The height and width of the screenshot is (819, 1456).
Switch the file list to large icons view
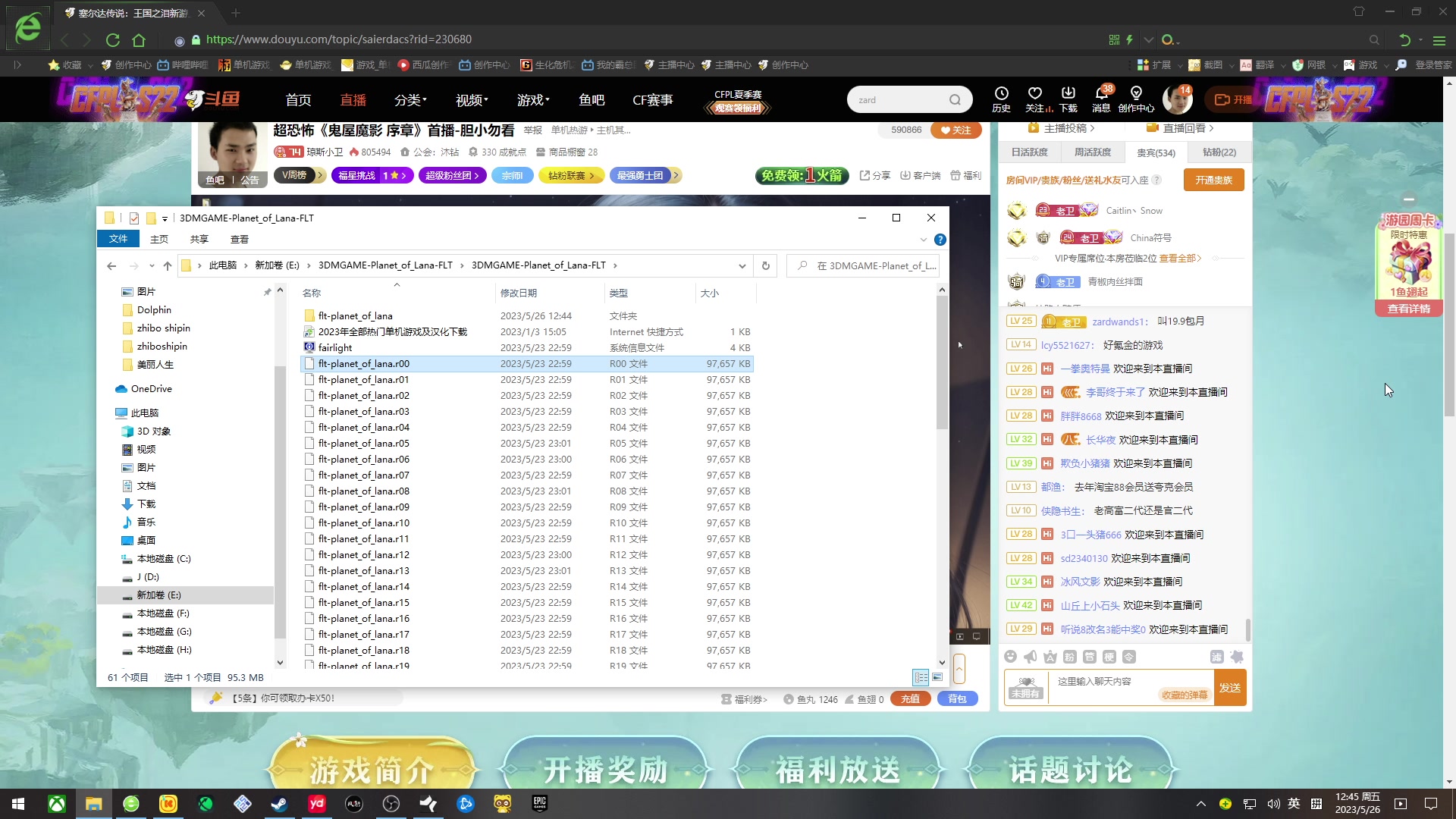tap(938, 676)
